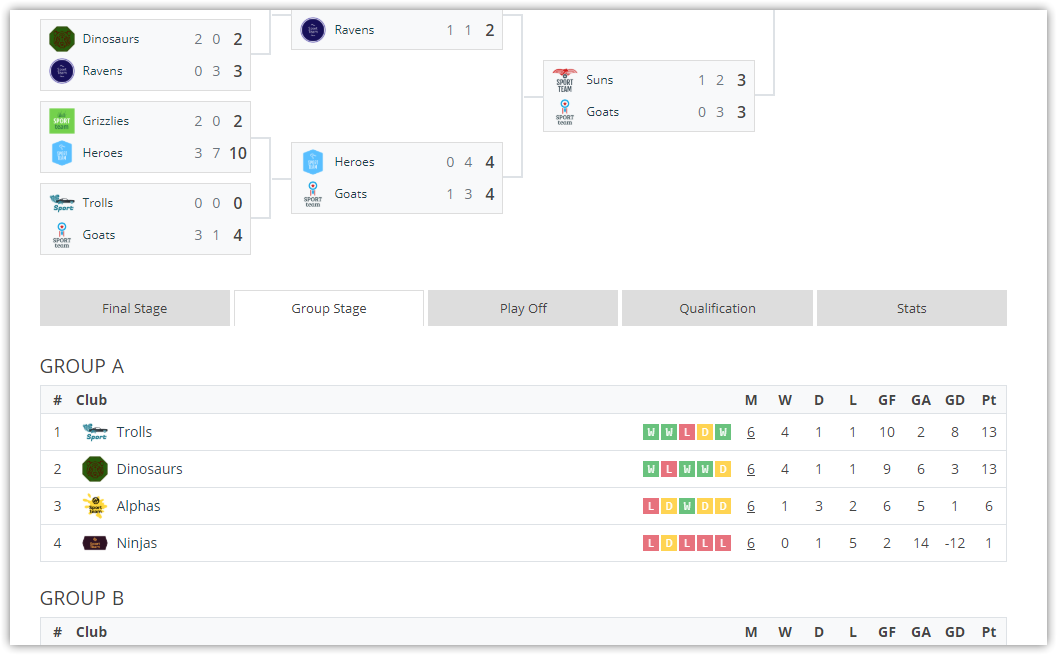Click the Trolls team name link
This screenshot has width=1057, height=655.
click(134, 431)
